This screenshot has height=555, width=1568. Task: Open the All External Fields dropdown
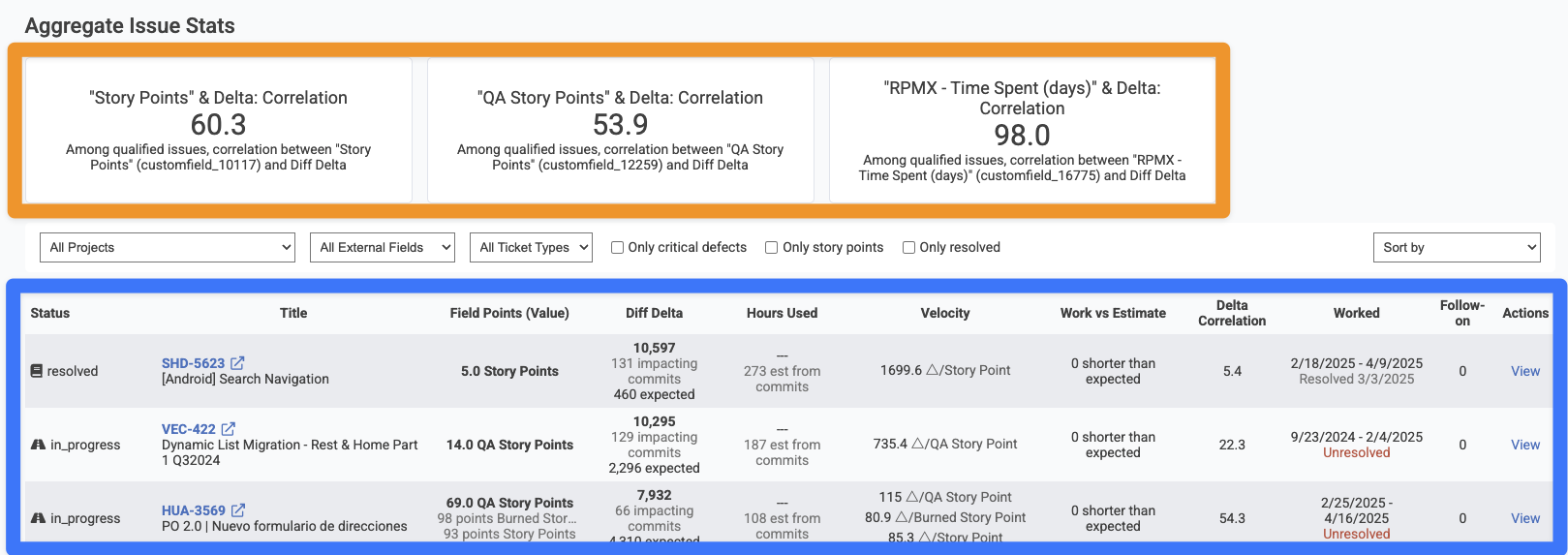click(383, 248)
